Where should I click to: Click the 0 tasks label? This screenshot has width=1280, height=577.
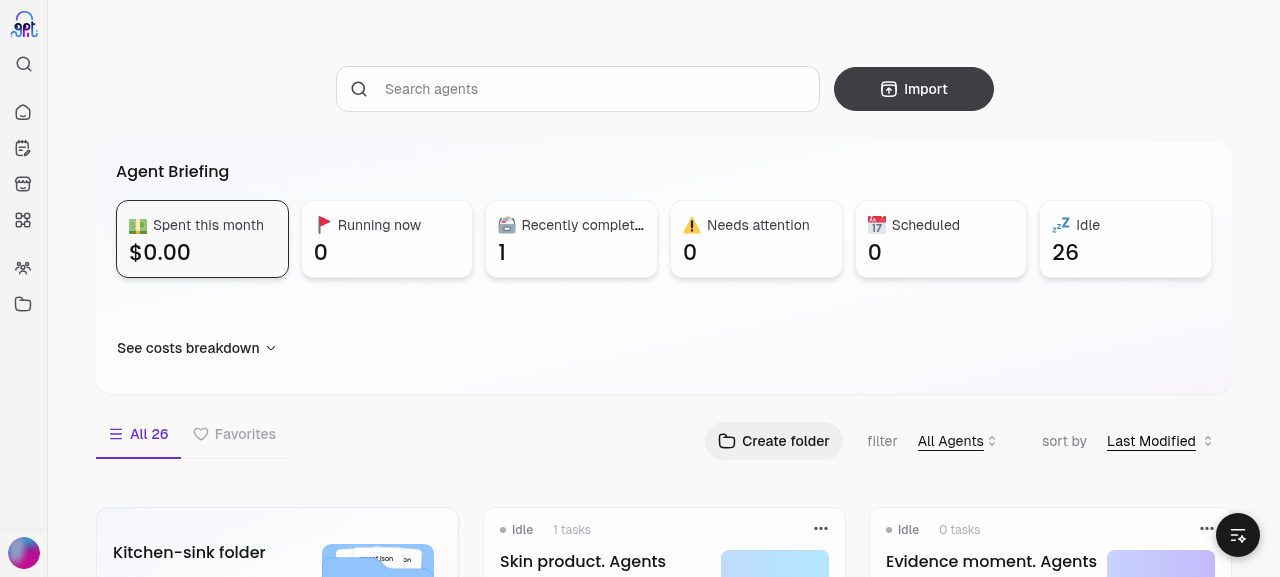tap(960, 530)
